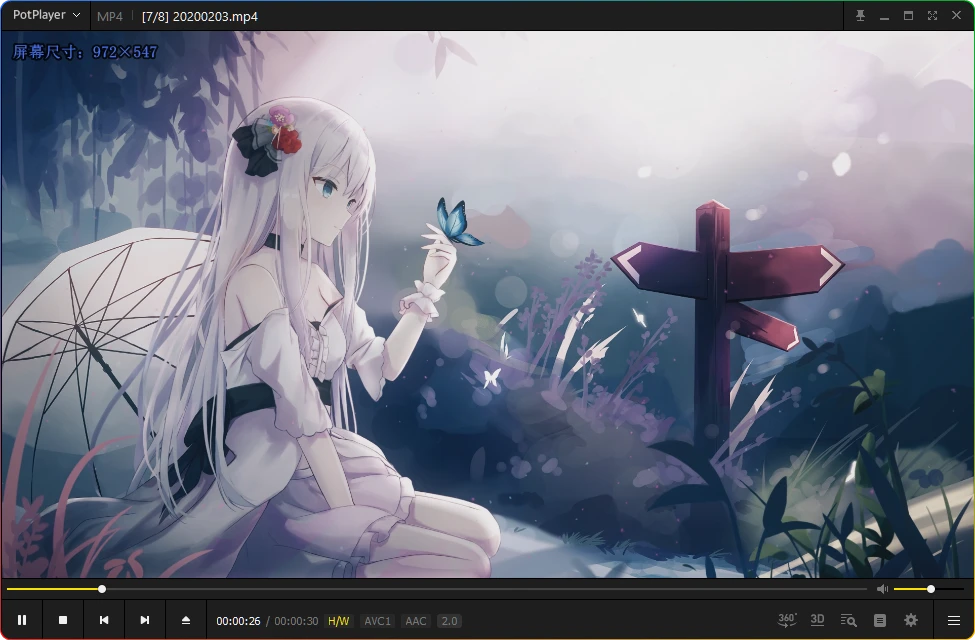Image resolution: width=975 pixels, height=640 pixels.
Task: Switch to fullscreen mode
Action: (932, 16)
